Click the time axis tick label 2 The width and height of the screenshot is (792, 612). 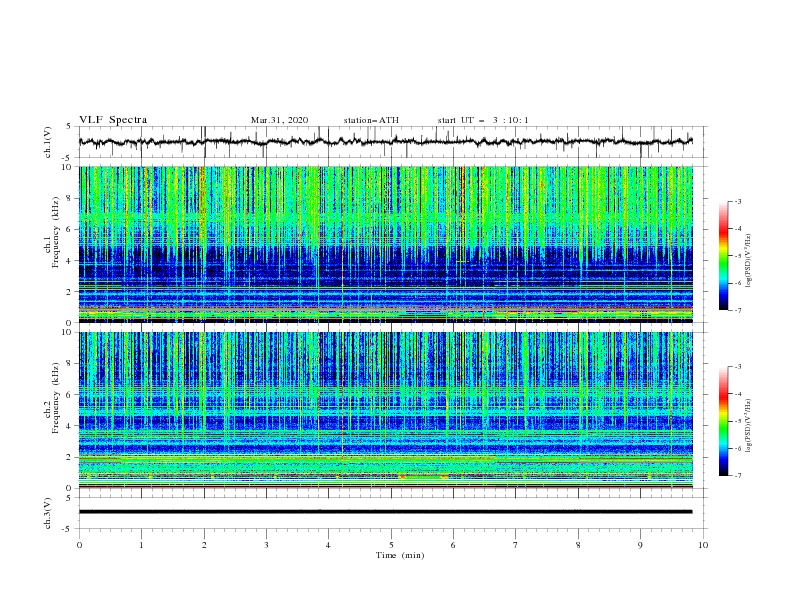coord(204,545)
